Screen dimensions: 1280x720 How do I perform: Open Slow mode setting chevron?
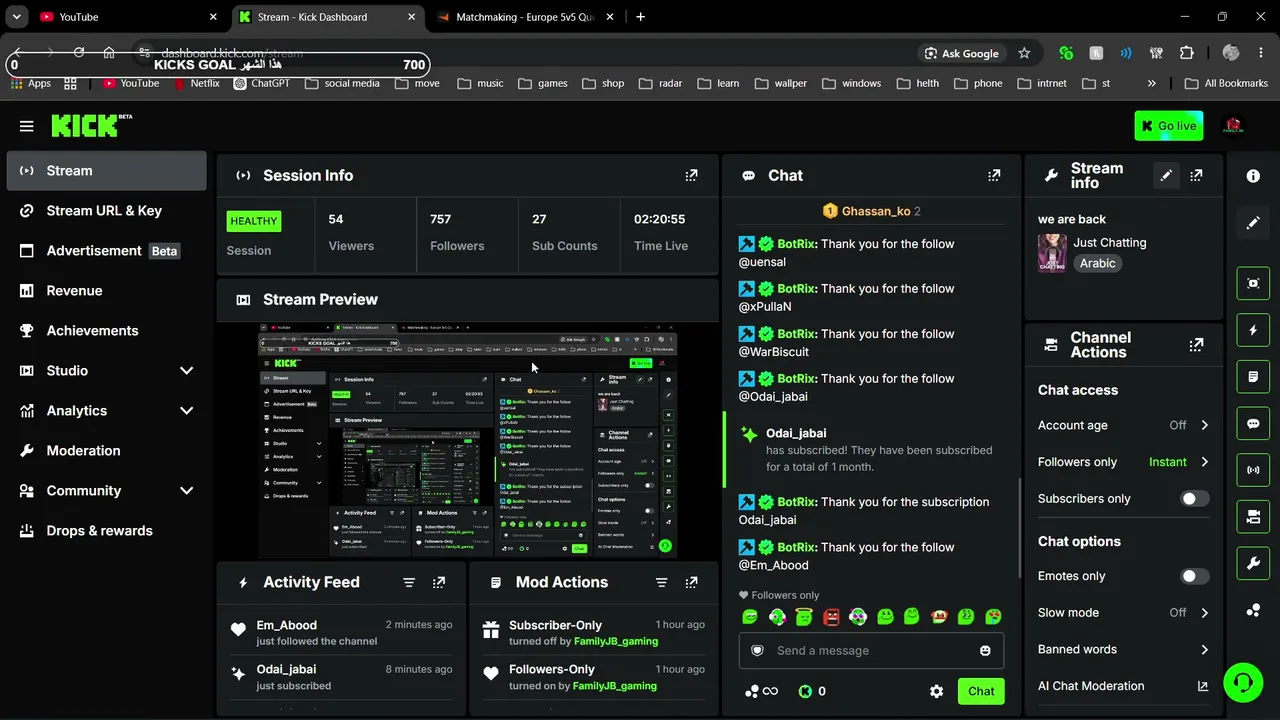pos(1204,613)
